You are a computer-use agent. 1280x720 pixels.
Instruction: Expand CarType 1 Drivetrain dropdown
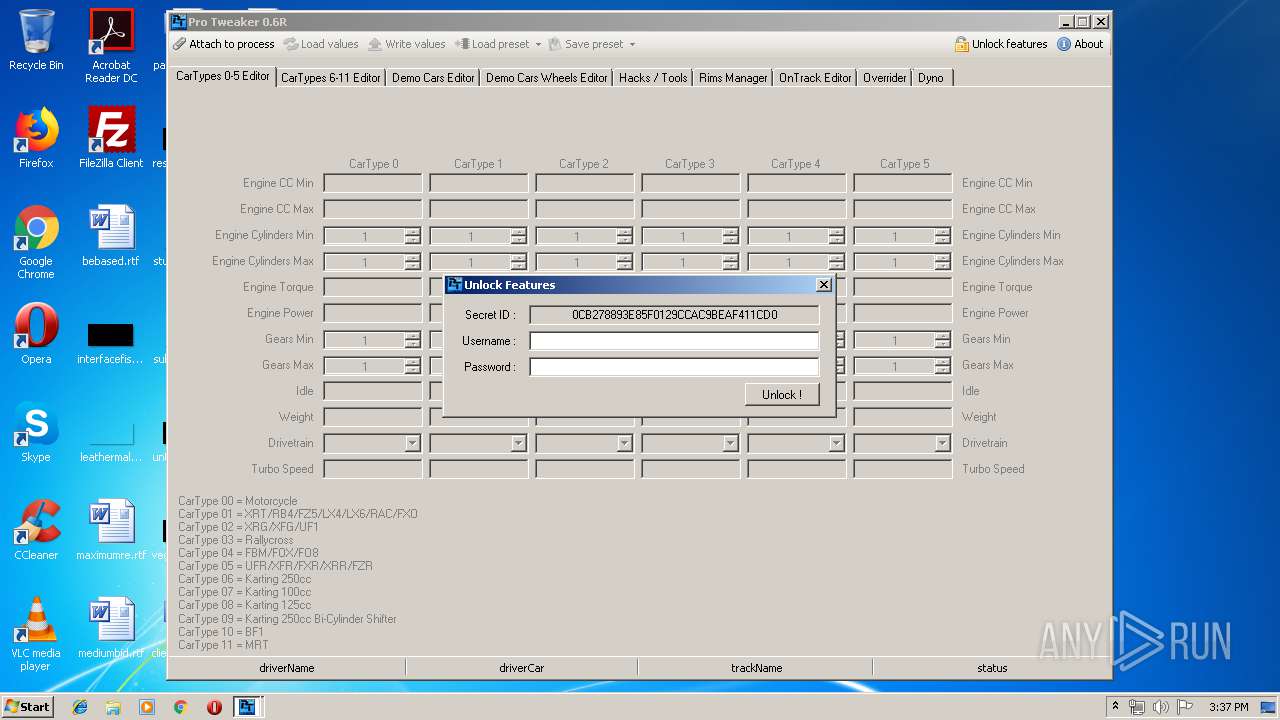518,443
